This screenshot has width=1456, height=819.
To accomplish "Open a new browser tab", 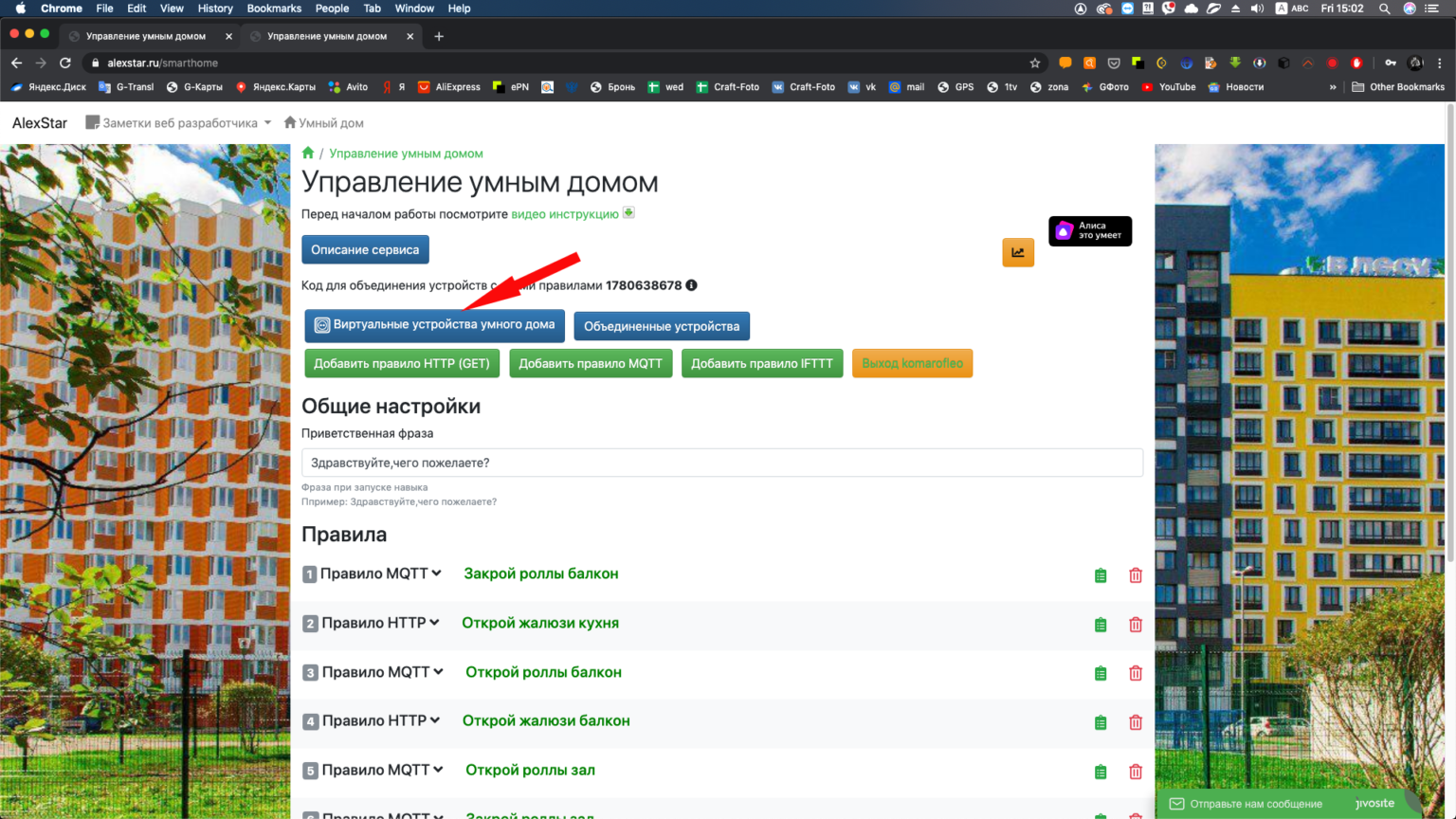I will coord(439,36).
